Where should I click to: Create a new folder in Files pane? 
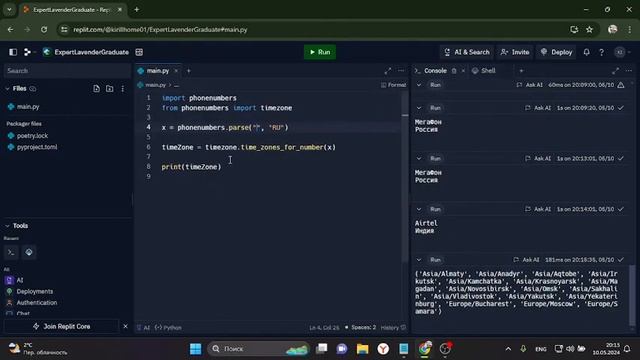tap(109, 89)
